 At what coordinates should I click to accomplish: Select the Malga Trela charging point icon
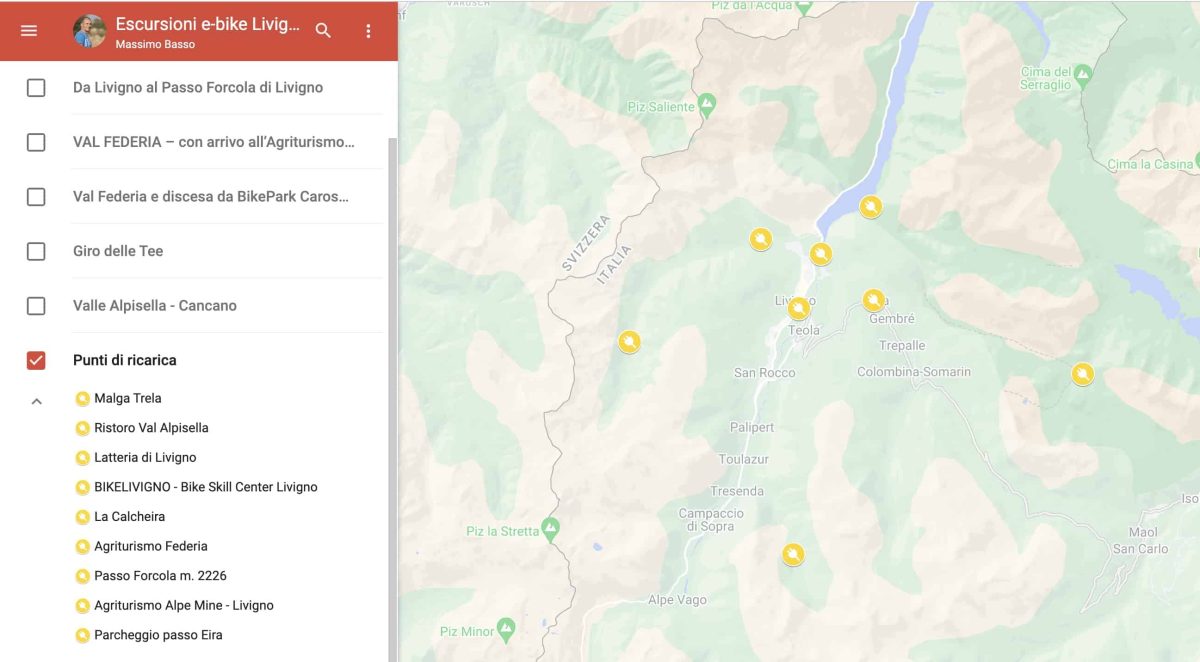click(81, 398)
